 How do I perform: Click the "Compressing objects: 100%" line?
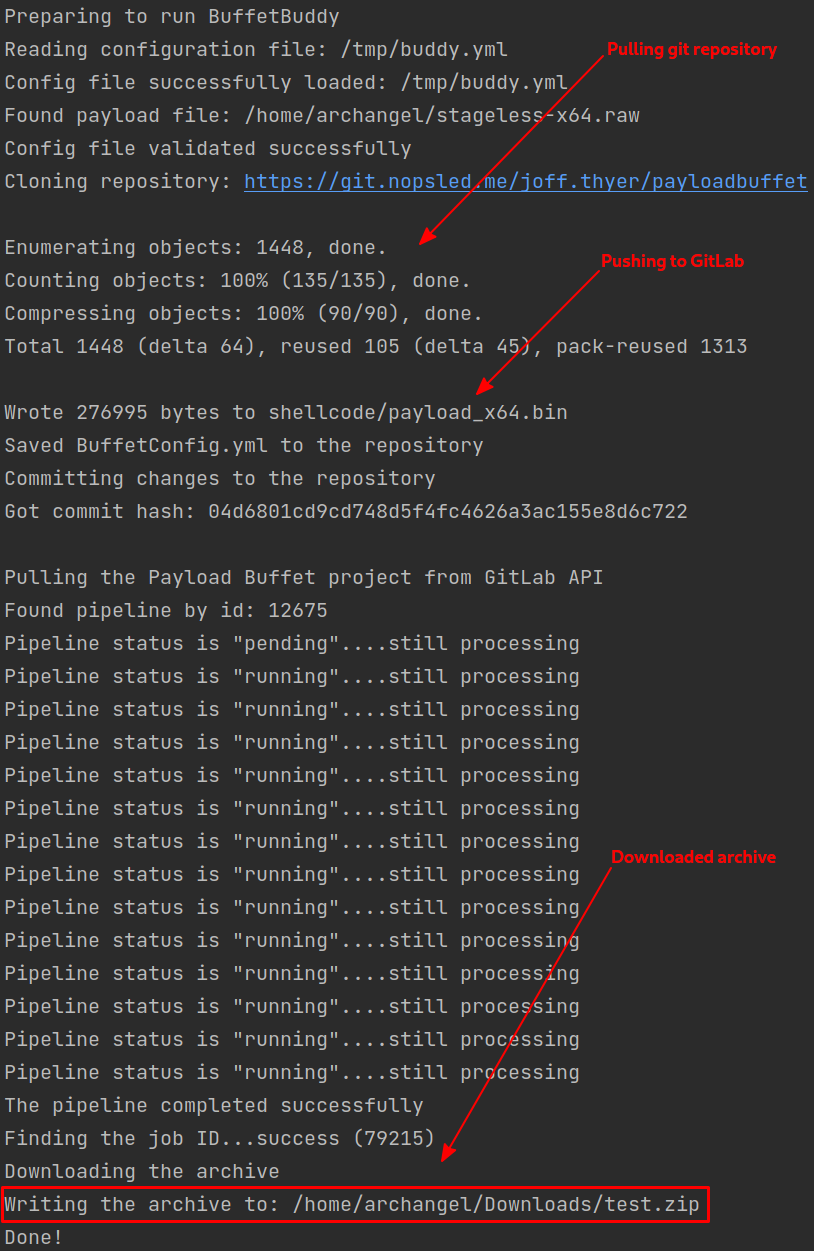[x=243, y=314]
